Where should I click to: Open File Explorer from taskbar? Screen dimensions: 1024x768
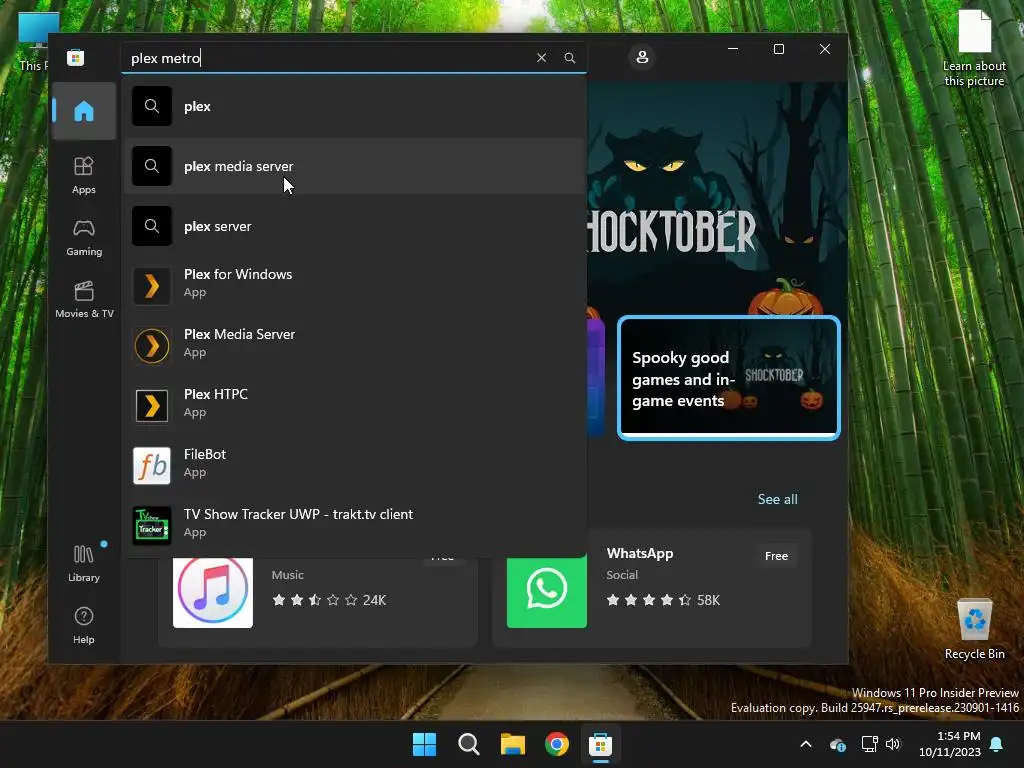(x=513, y=744)
